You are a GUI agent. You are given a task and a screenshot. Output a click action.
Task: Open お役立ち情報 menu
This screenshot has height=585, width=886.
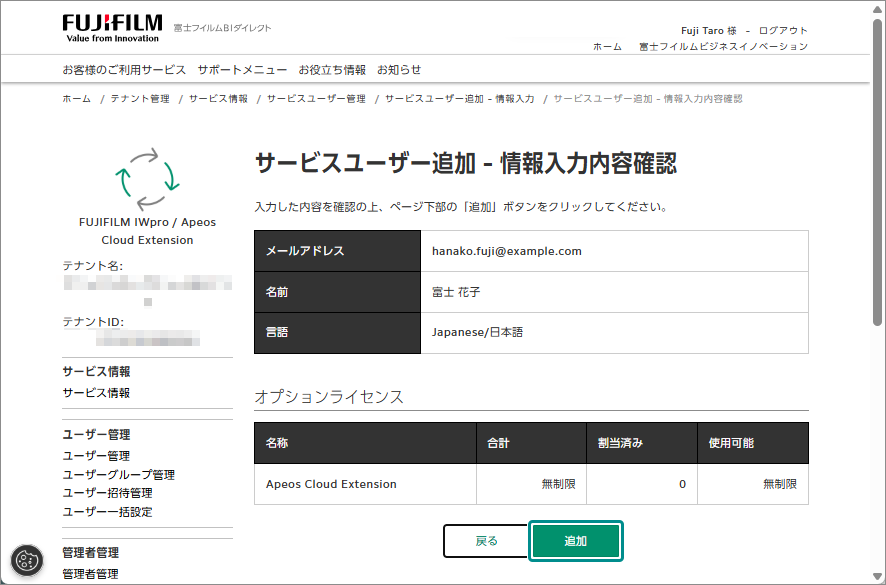(332, 70)
